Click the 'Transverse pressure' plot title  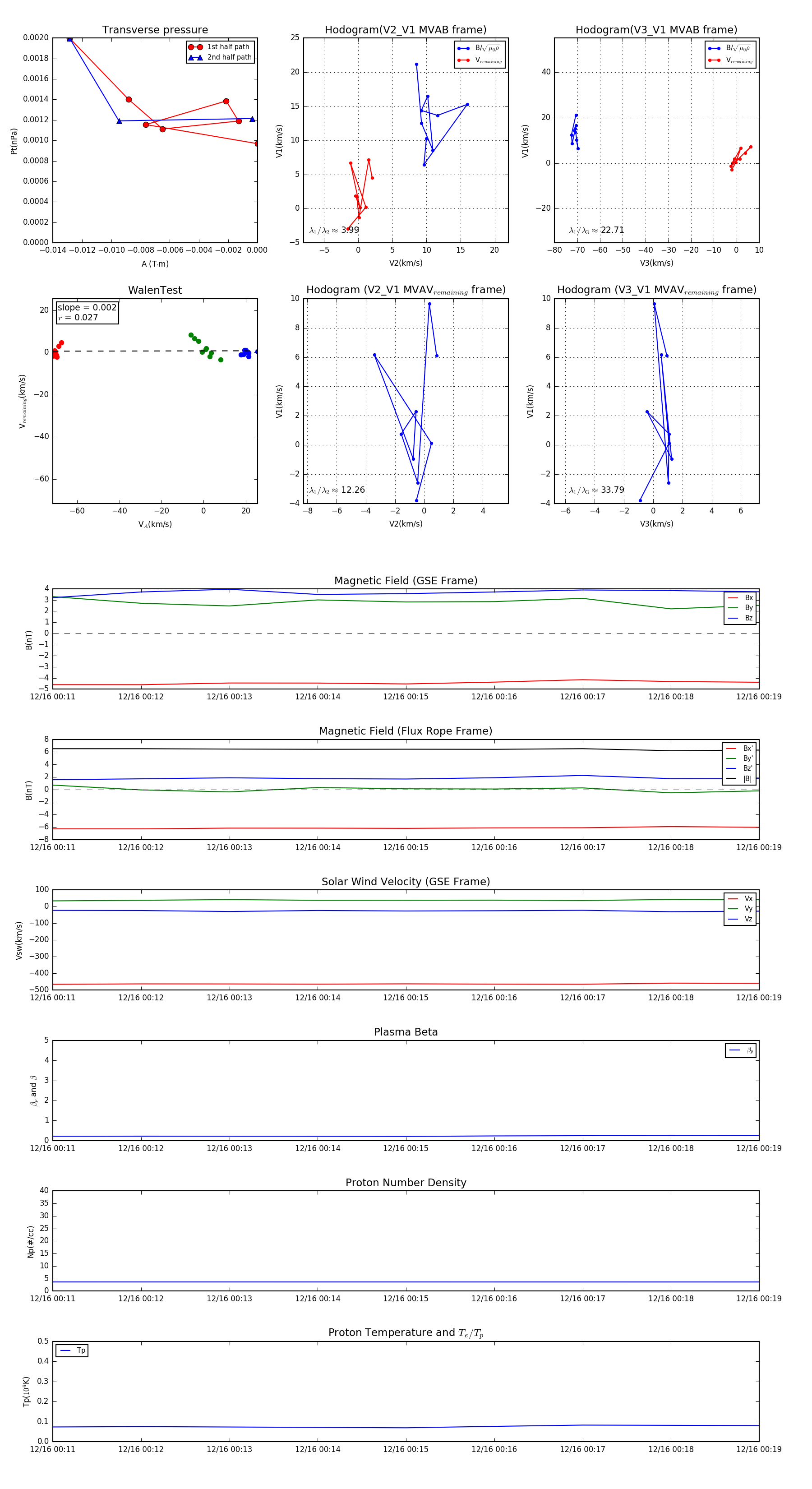pyautogui.click(x=155, y=30)
